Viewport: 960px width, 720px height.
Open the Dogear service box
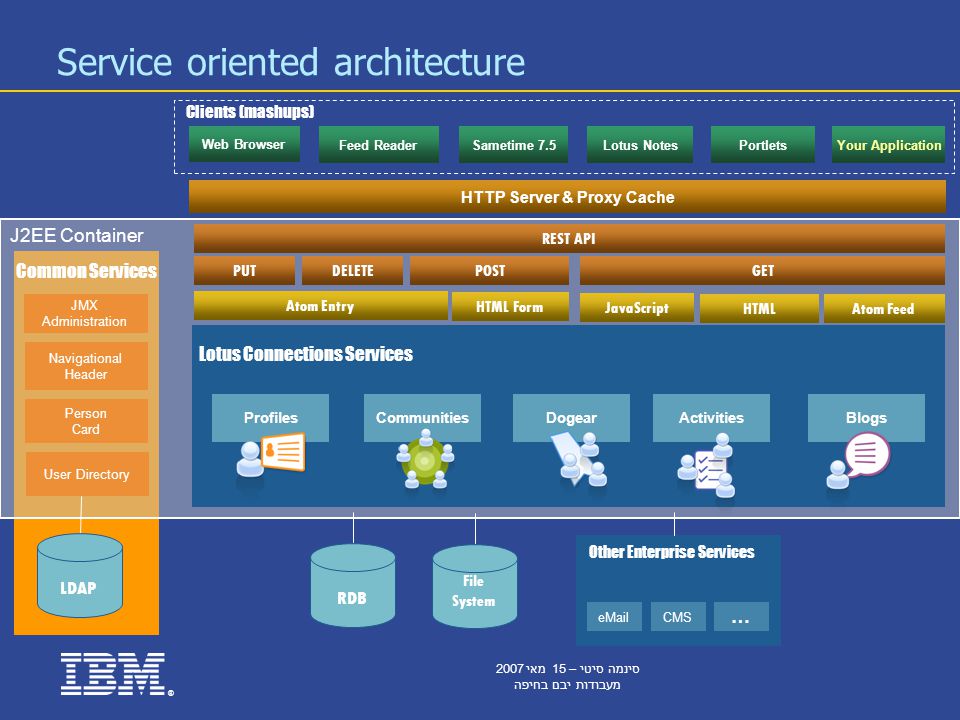coord(571,418)
